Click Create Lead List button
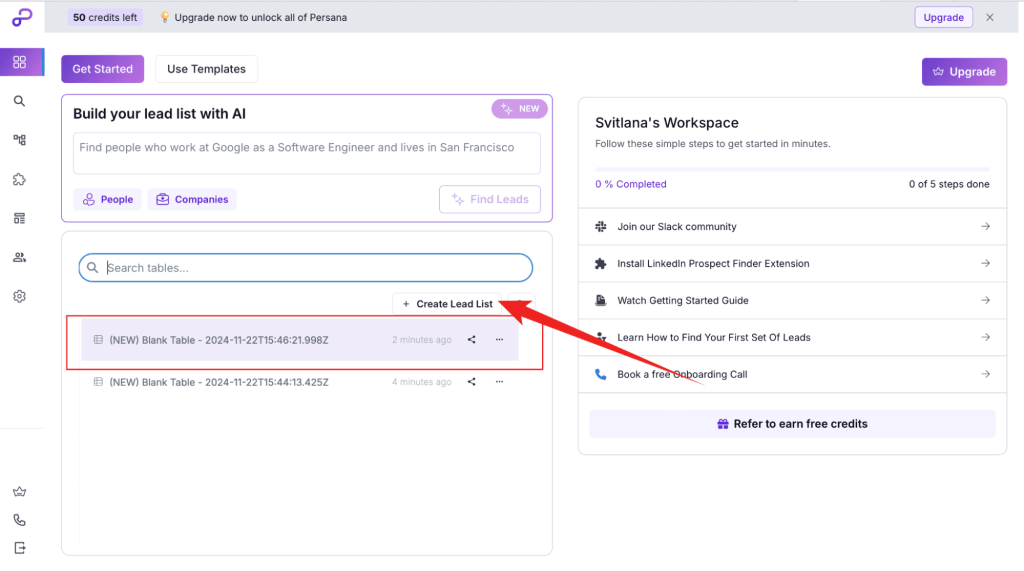 click(447, 304)
